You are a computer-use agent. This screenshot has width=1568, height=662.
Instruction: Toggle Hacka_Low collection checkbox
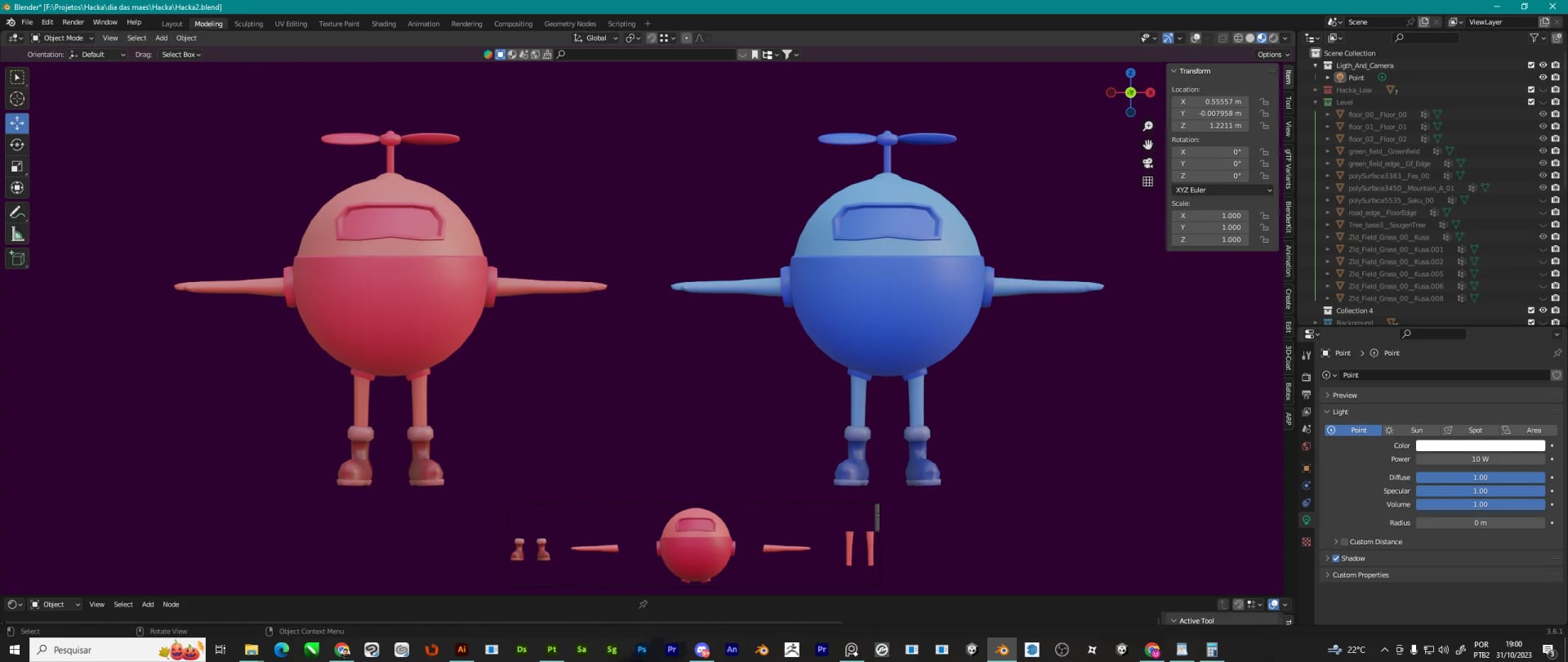[x=1531, y=90]
